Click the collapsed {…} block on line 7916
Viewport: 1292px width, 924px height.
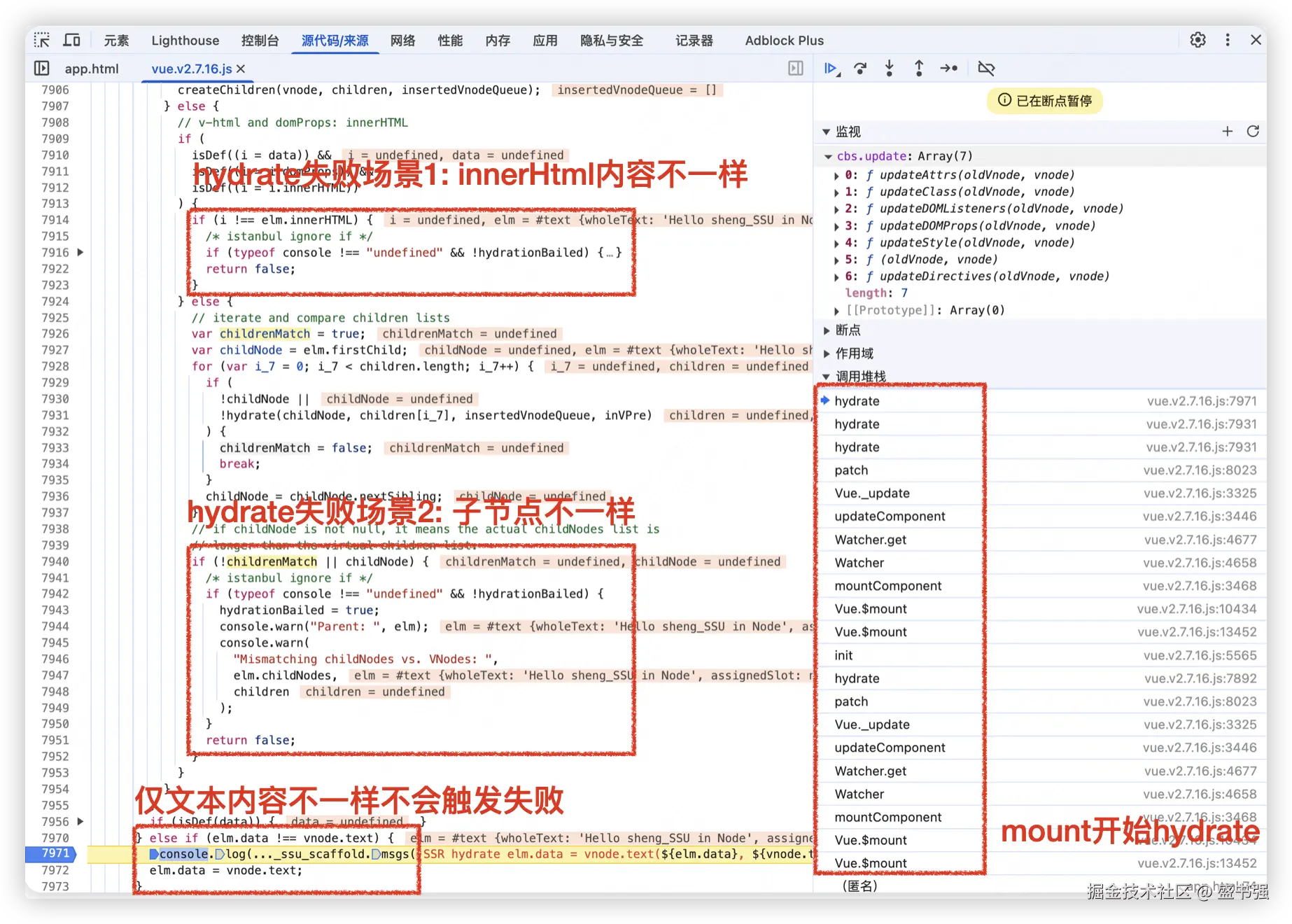click(610, 253)
